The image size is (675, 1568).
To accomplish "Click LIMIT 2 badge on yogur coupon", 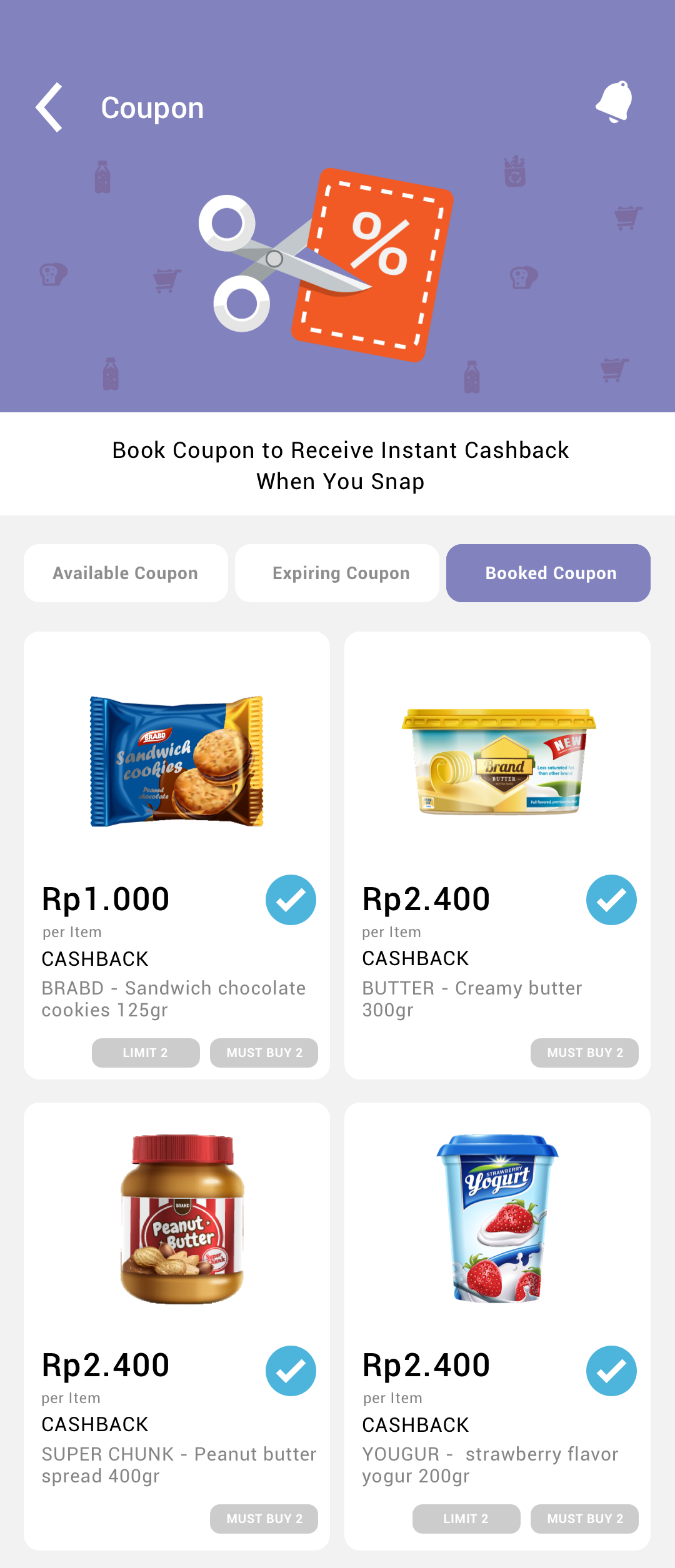I will [466, 1519].
